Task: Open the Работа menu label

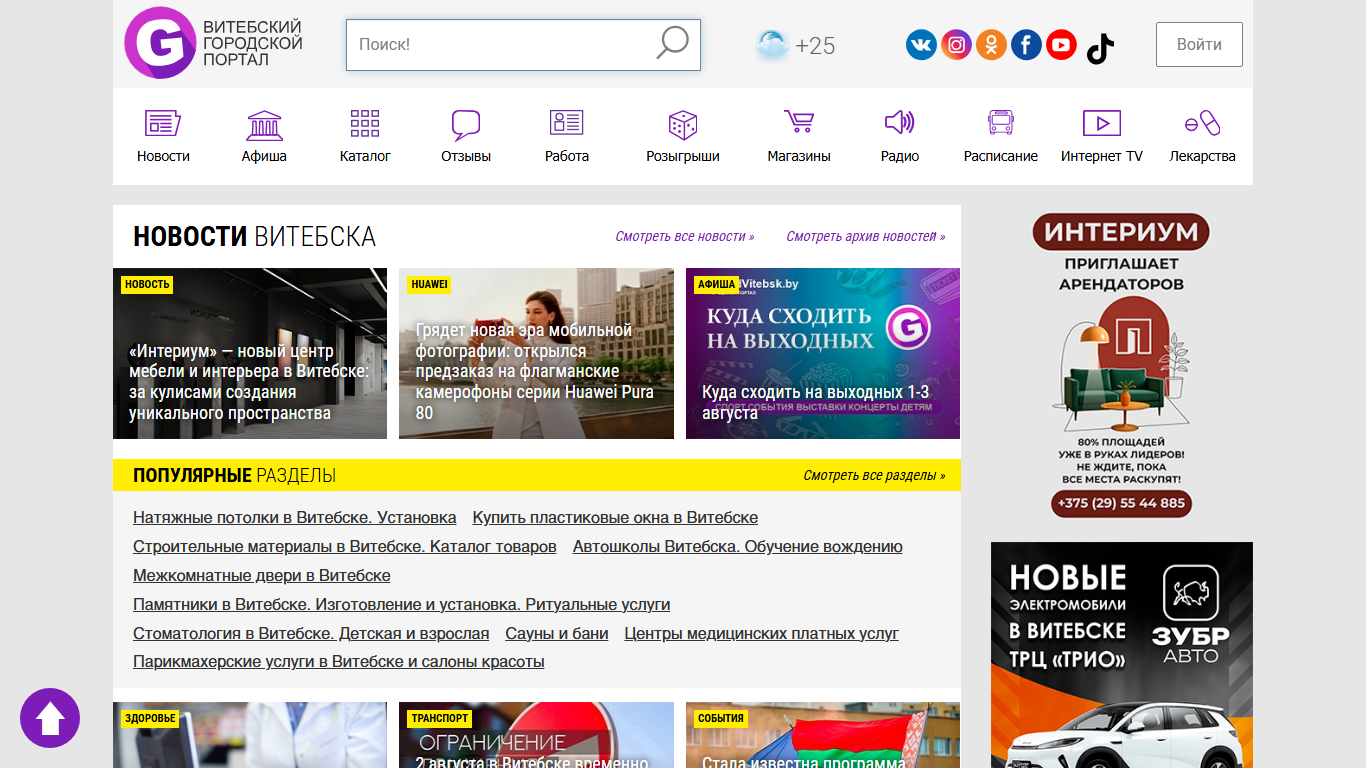Action: pos(567,156)
